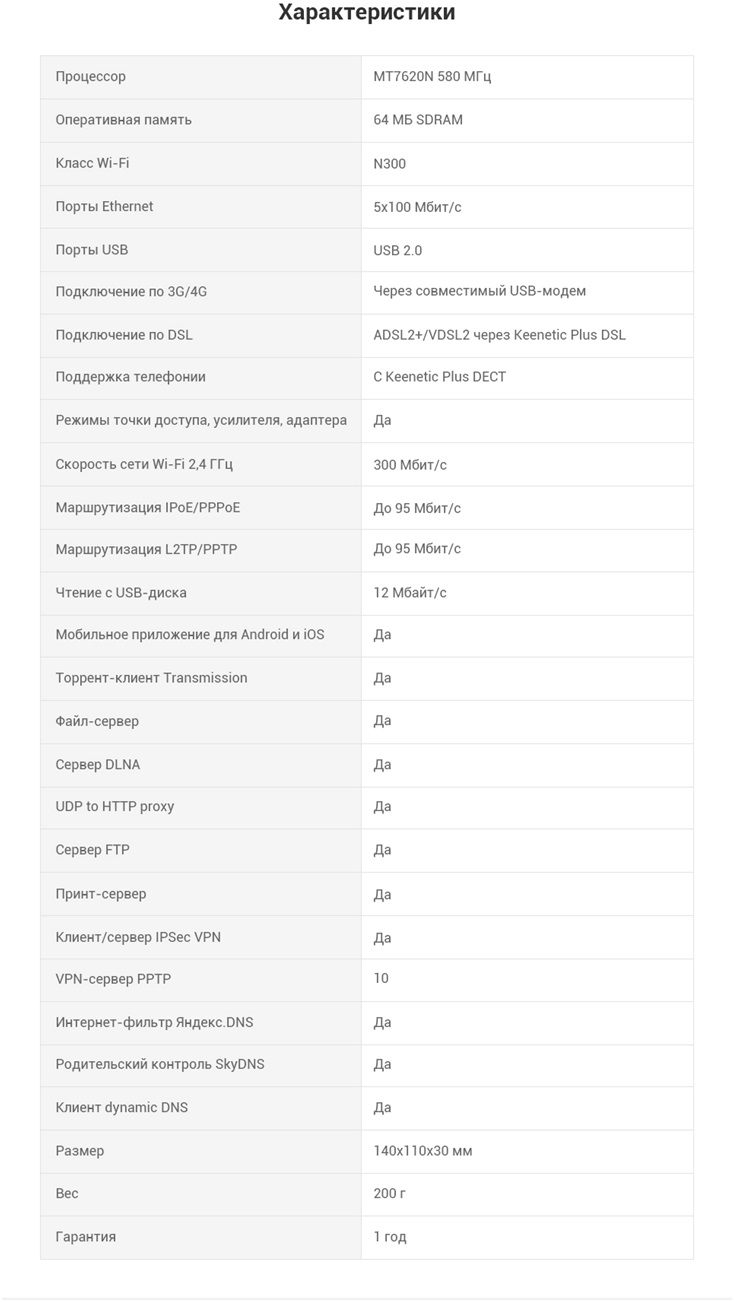The height and width of the screenshot is (1302, 734).
Task: Select the Процессор row label
Action: click(91, 77)
